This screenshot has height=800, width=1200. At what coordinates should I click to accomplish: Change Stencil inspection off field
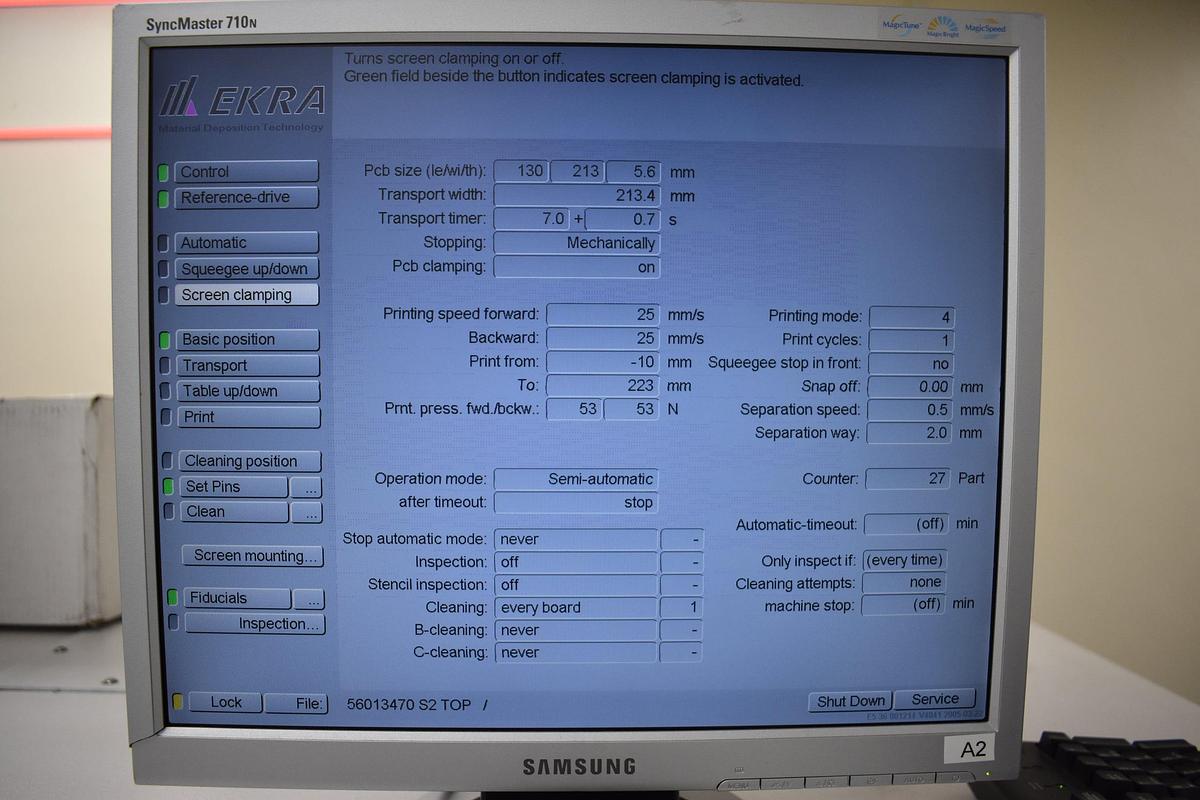pyautogui.click(x=576, y=585)
